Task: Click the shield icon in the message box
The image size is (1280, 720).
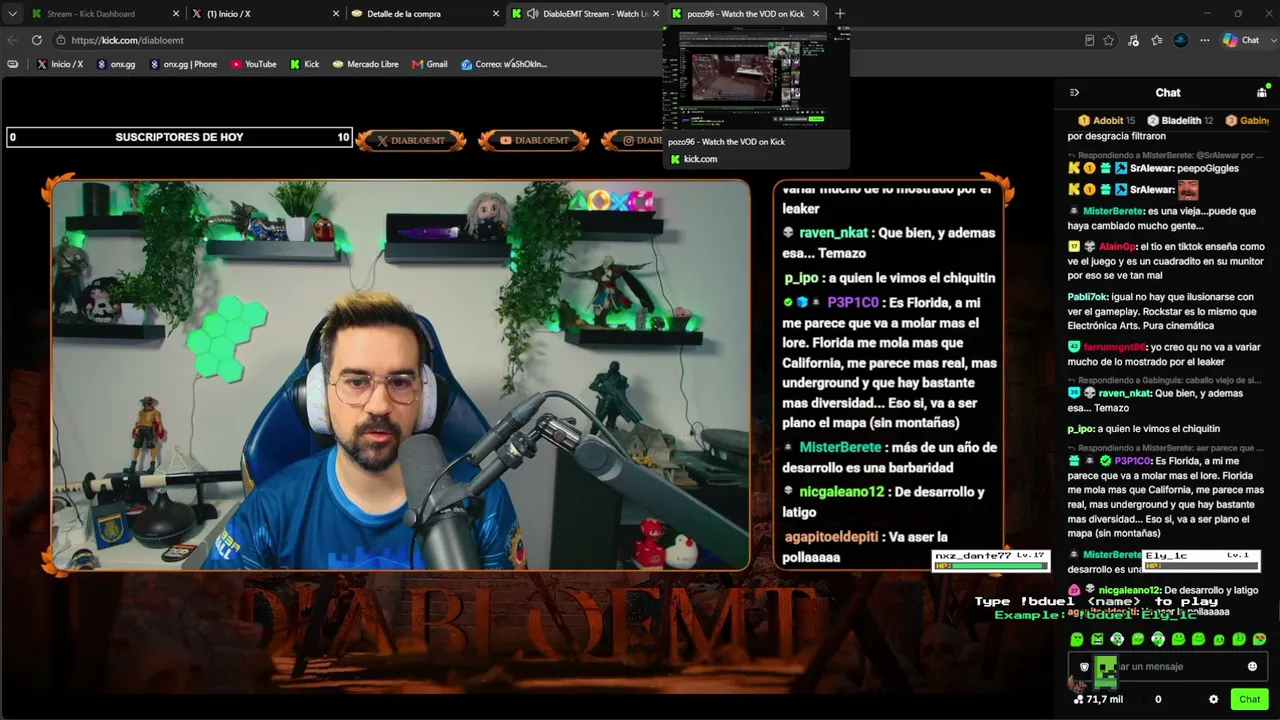Action: point(1084,667)
